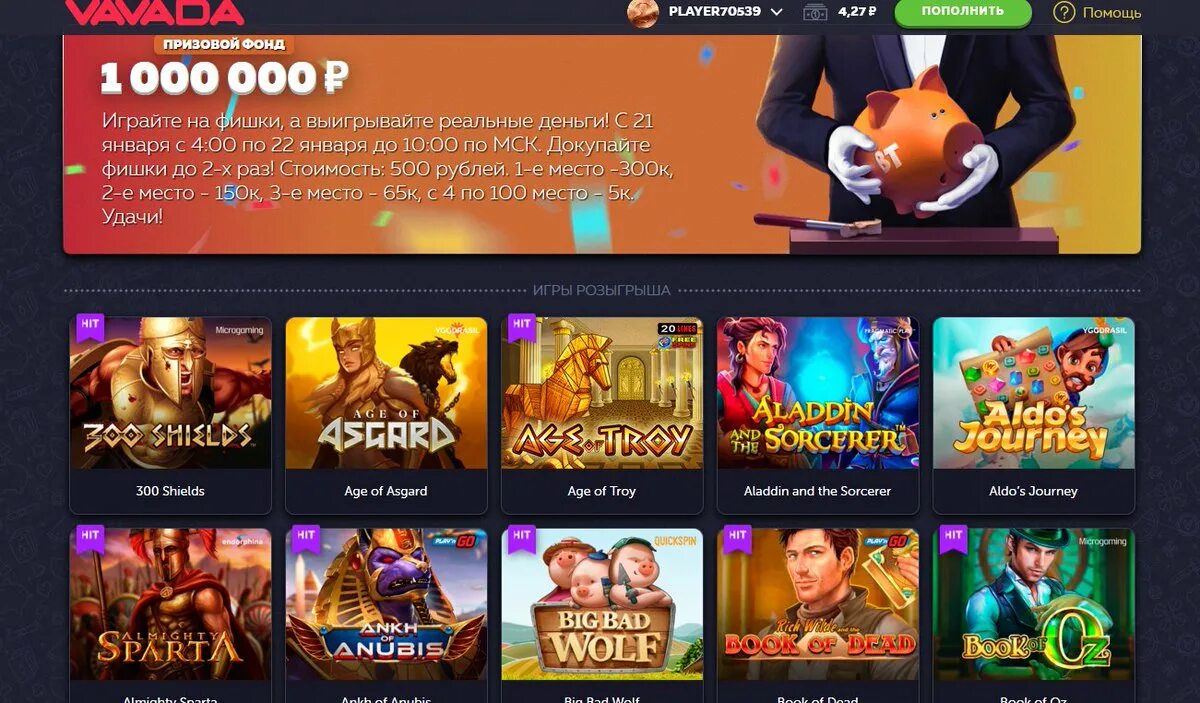Click the help question mark icon
1200x703 pixels.
[1064, 12]
